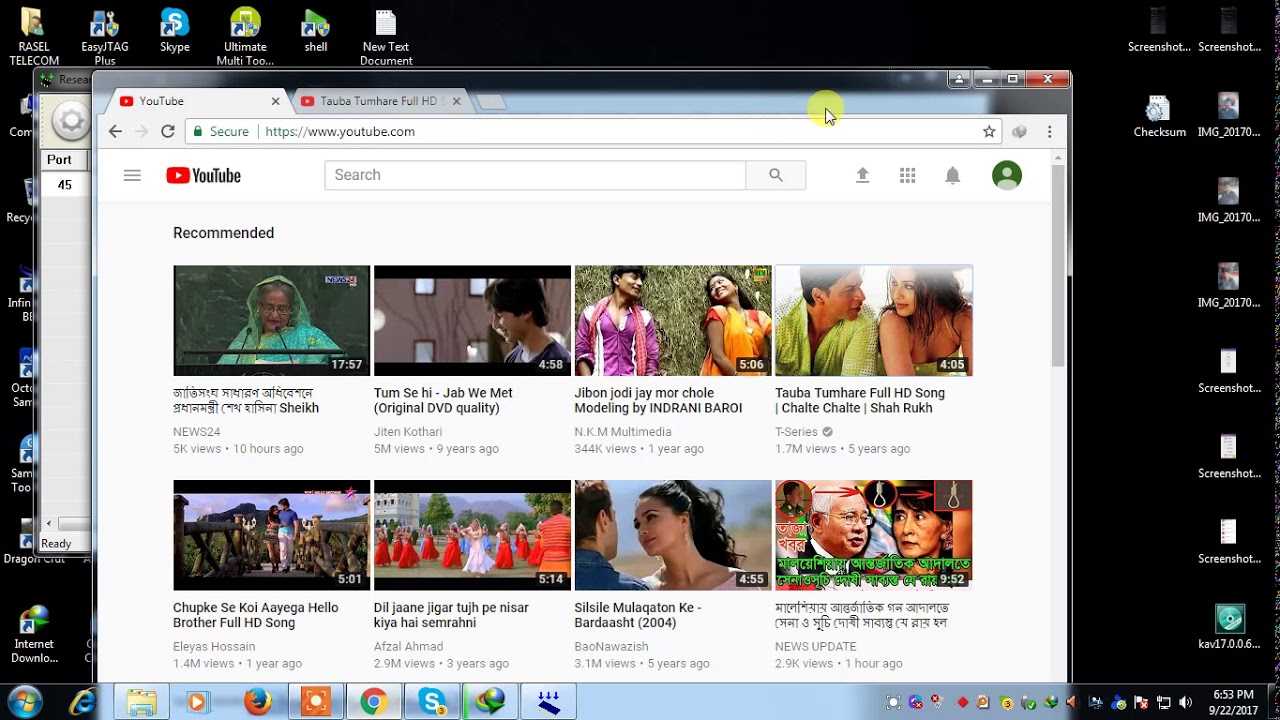Visit the NEWS24 channel
This screenshot has width=1280, height=720.
coord(196,432)
